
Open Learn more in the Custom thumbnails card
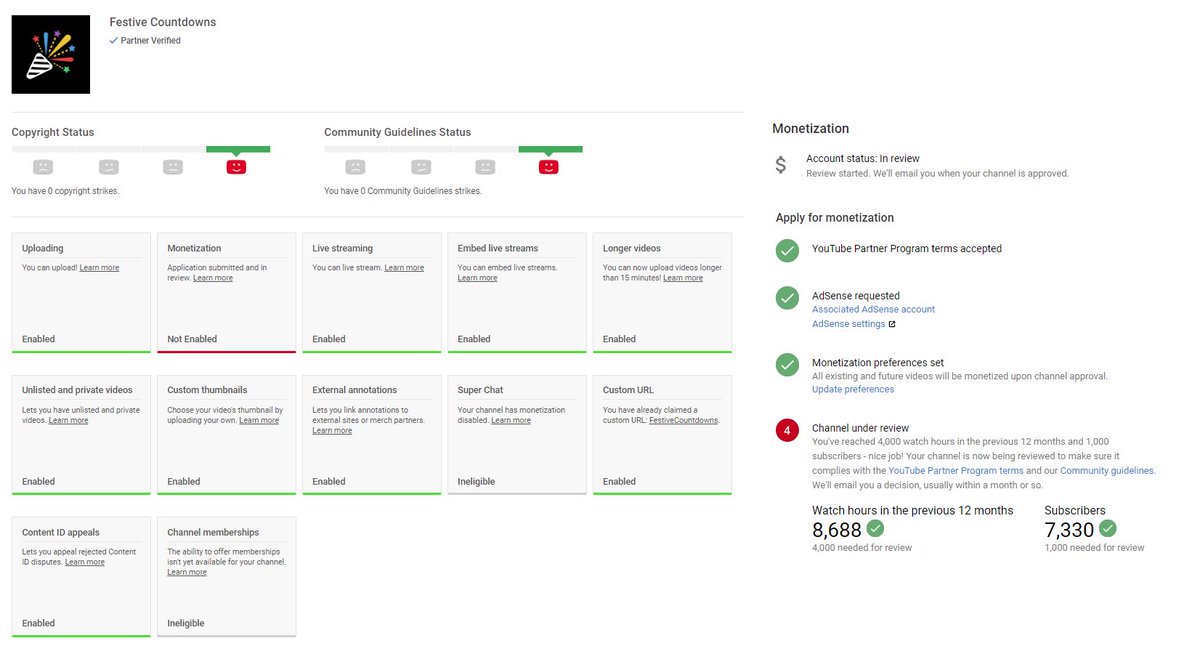tap(259, 420)
